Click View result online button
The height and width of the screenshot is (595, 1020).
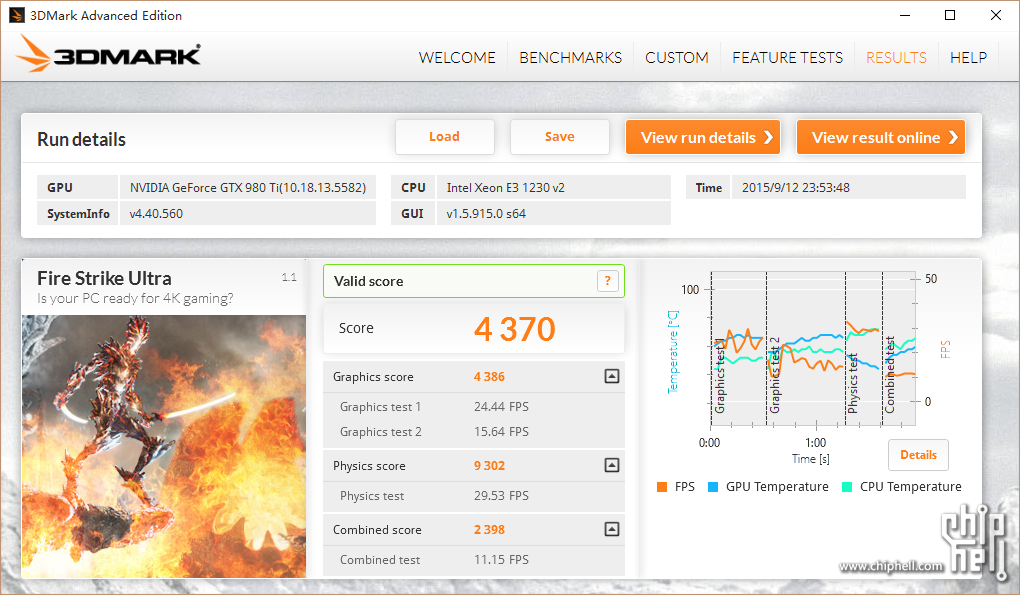881,137
